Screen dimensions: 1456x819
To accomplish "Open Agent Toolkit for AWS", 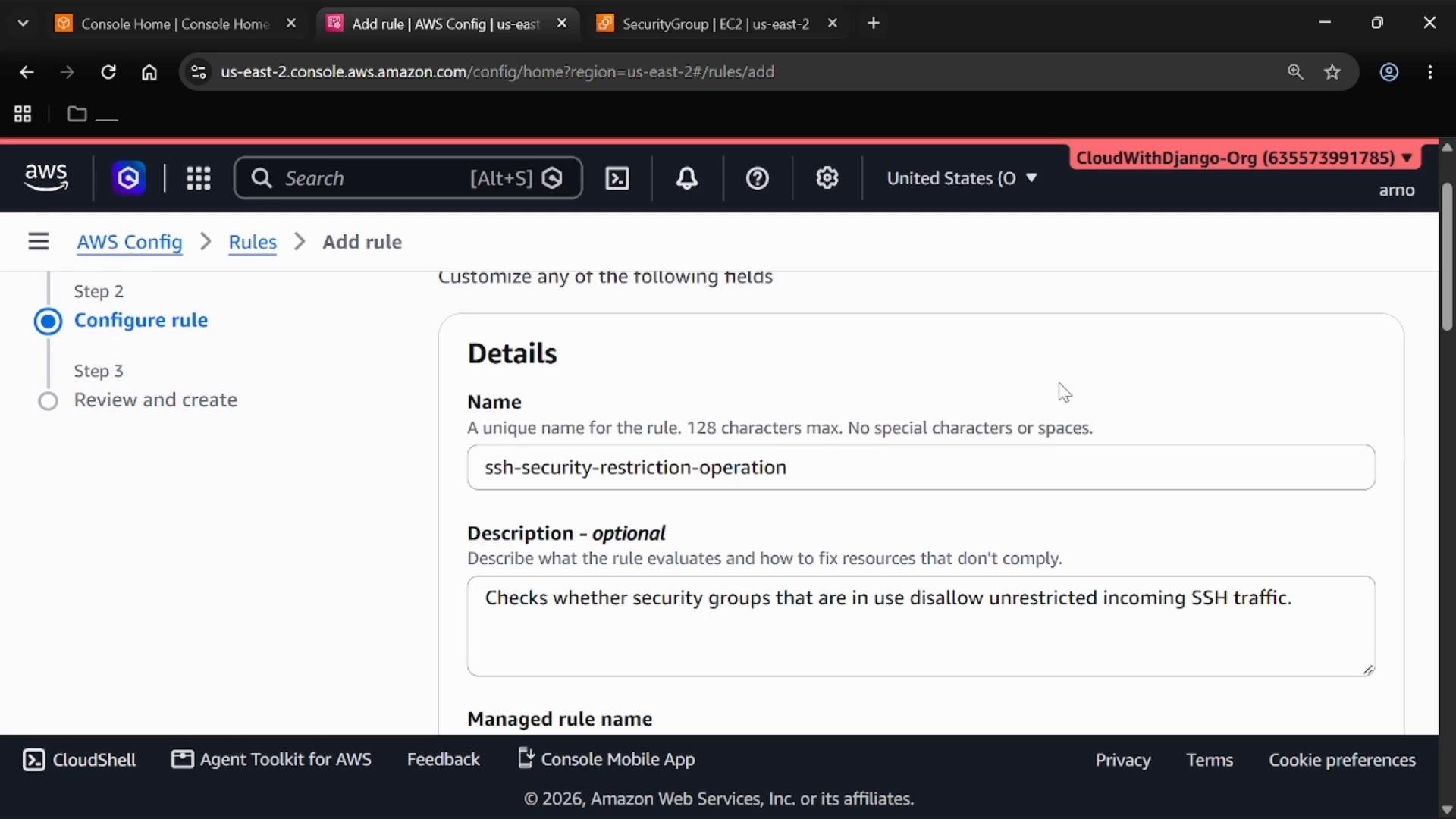I will [x=271, y=760].
